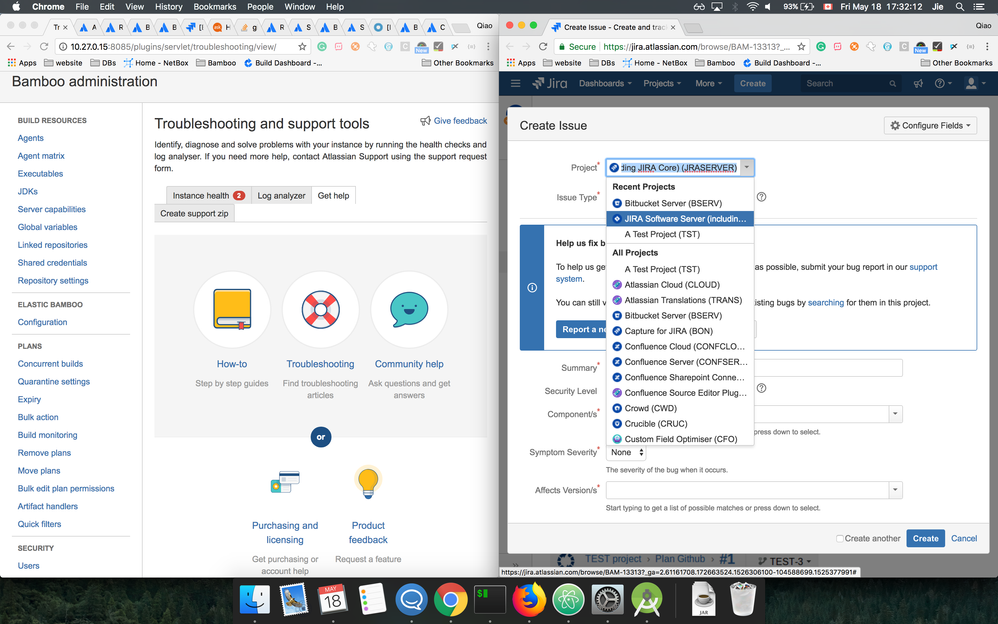Open the Bookmarks menu in menu bar
This screenshot has height=624, width=998.
[214, 7]
